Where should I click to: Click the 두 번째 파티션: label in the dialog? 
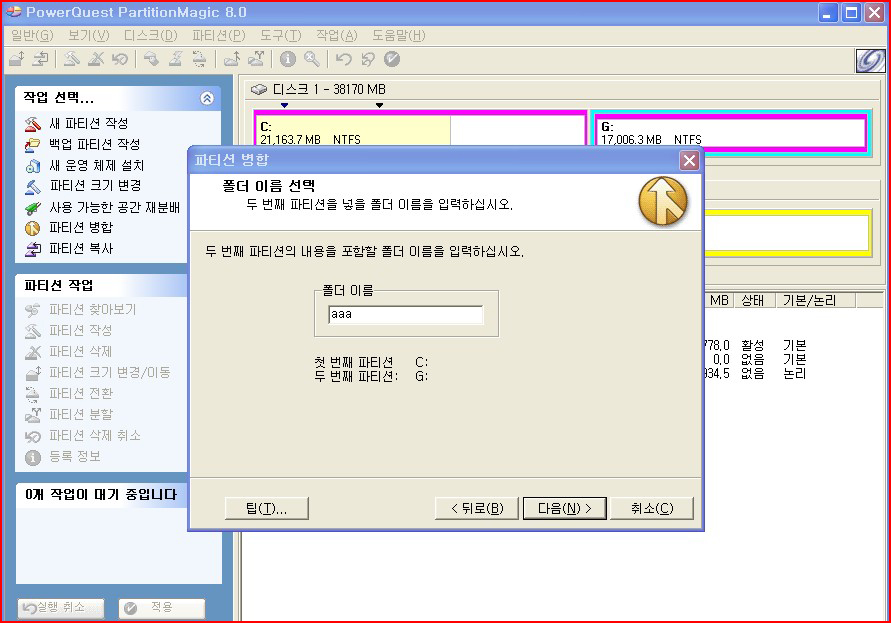356,376
